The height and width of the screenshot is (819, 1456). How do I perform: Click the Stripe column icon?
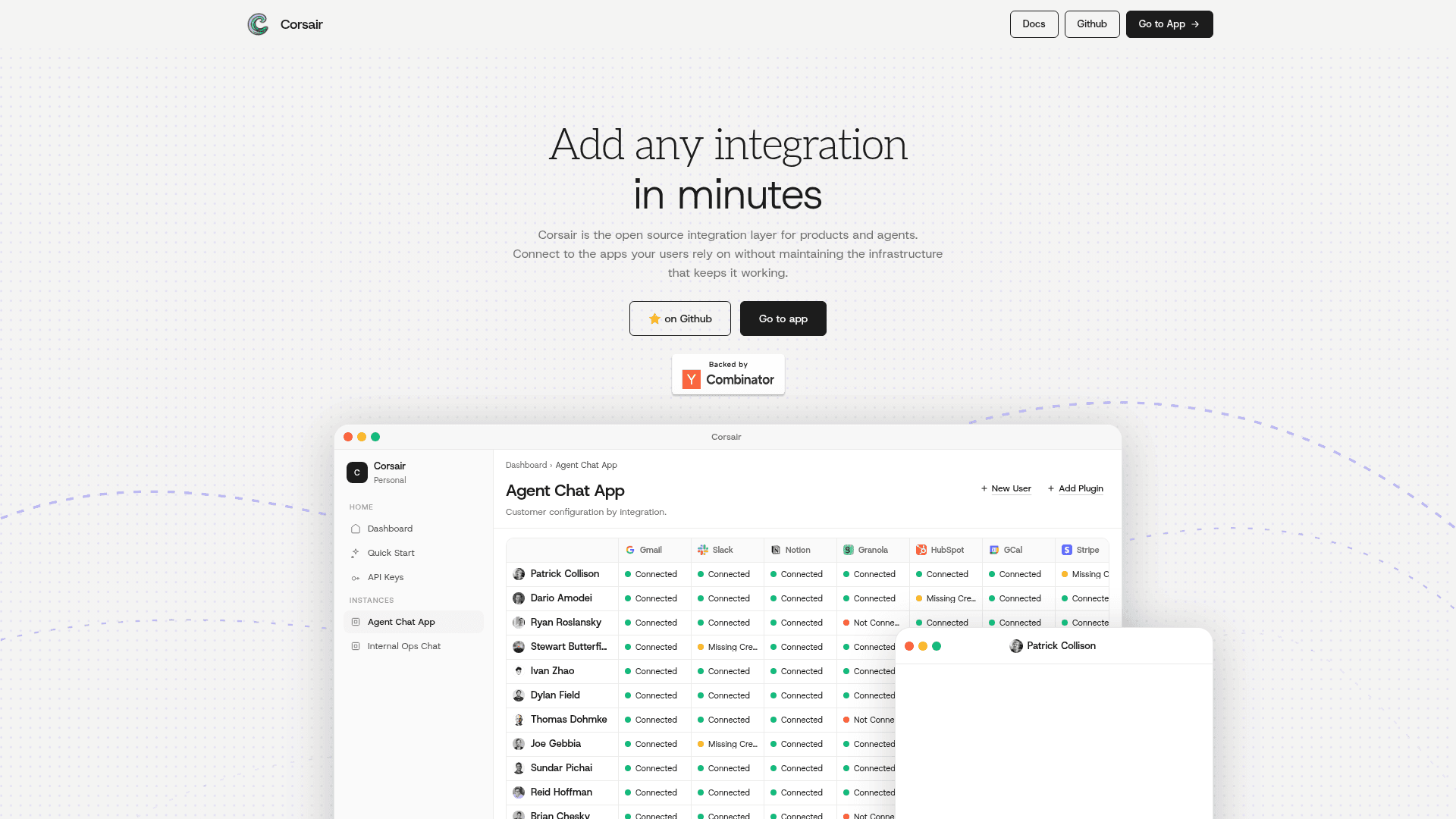click(1067, 550)
